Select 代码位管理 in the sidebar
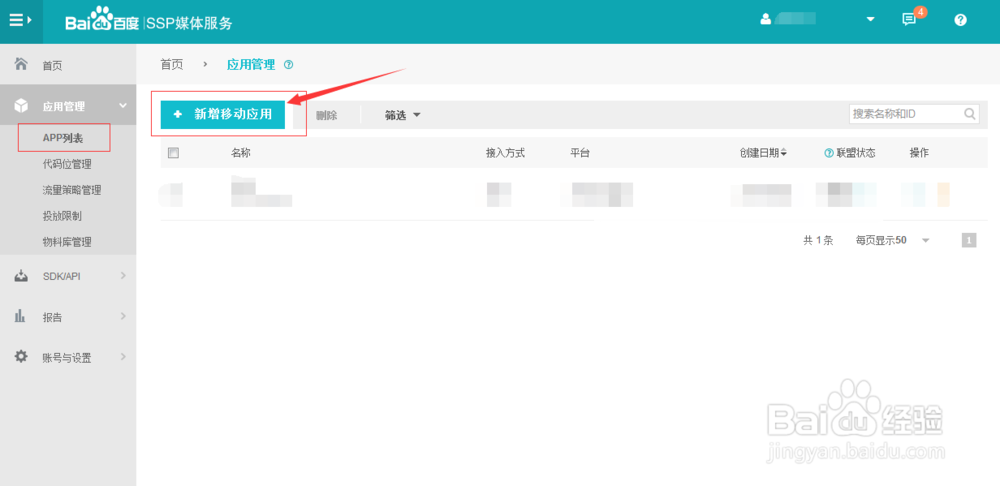This screenshot has width=1000, height=486. click(67, 165)
